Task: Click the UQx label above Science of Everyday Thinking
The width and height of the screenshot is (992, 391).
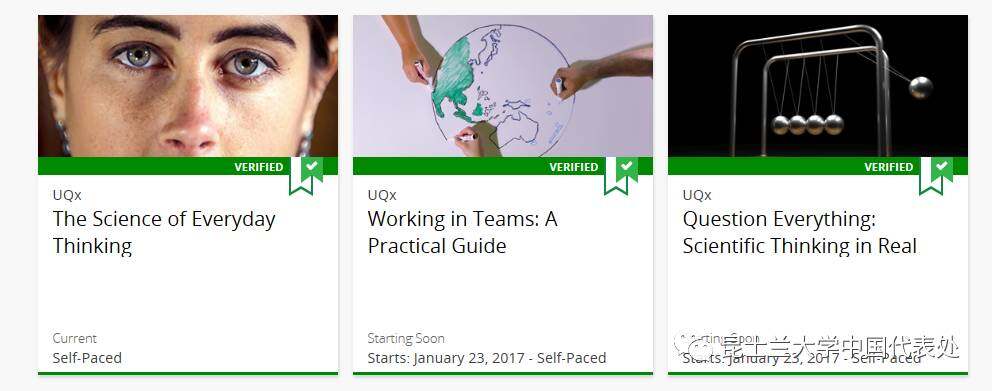Action: (67, 196)
